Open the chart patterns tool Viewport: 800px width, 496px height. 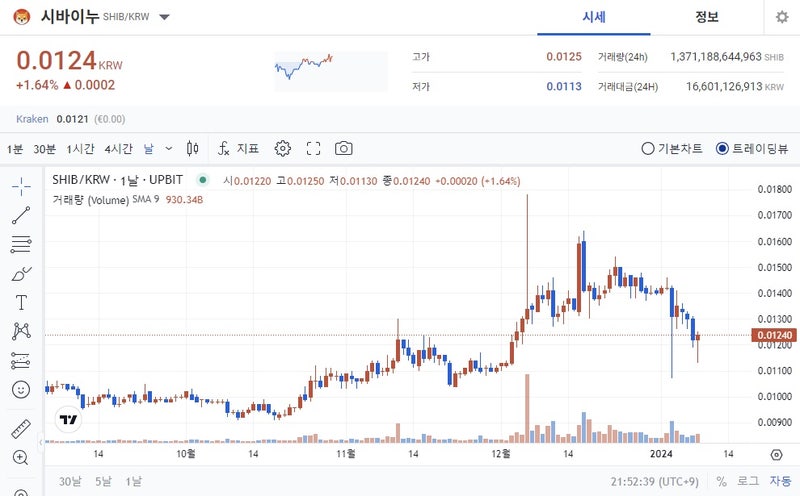point(21,332)
